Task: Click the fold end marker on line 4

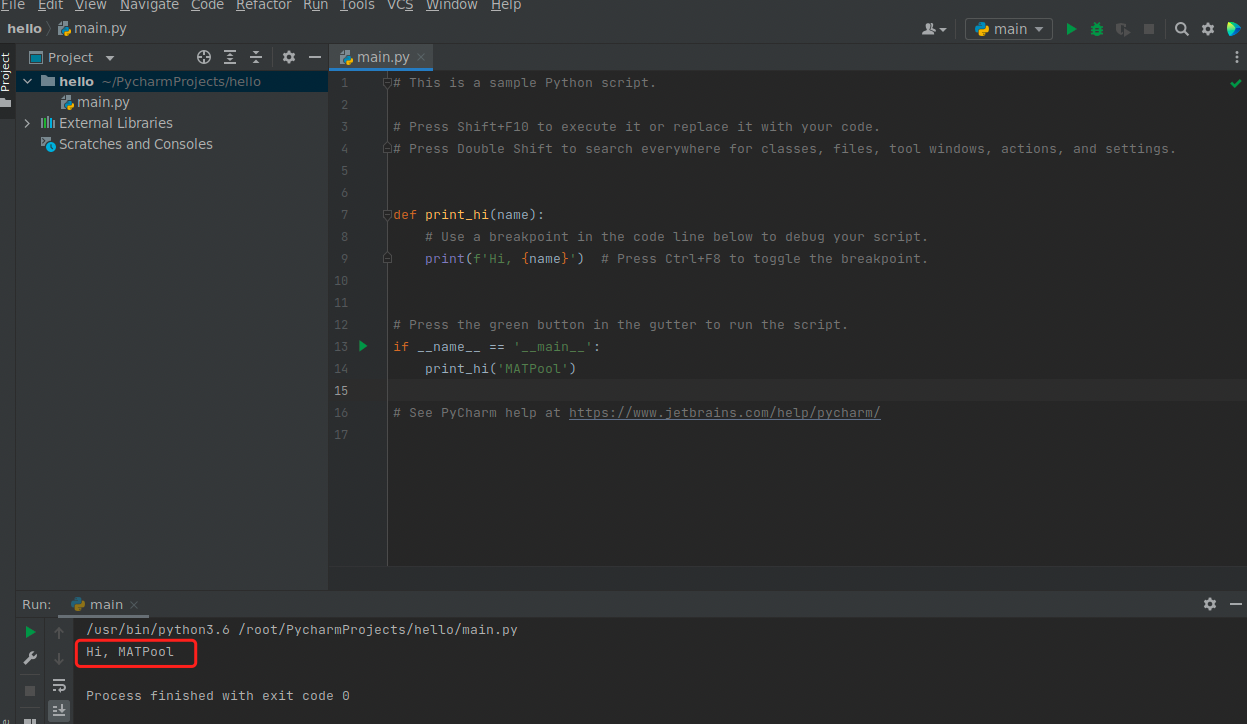Action: (387, 149)
